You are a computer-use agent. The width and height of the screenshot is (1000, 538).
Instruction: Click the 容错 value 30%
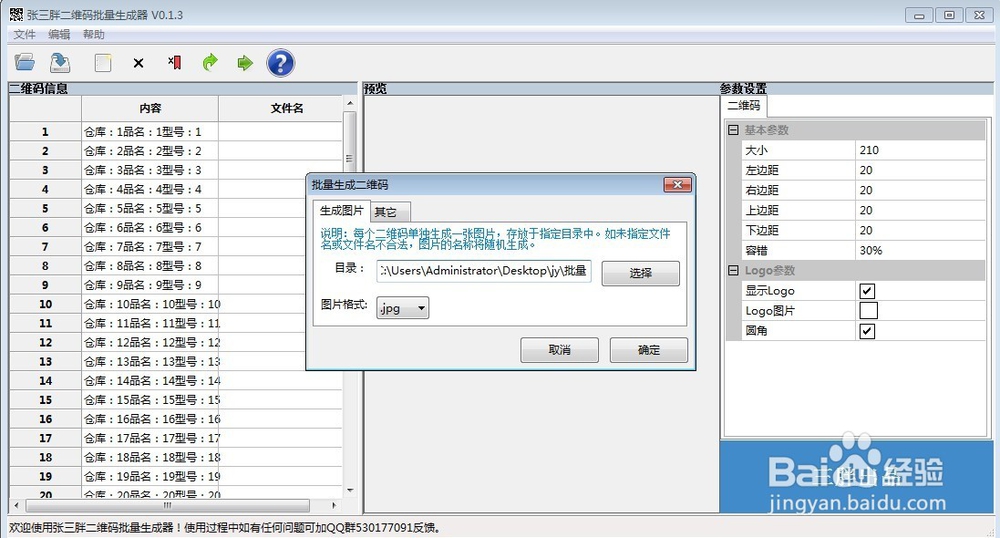920,251
